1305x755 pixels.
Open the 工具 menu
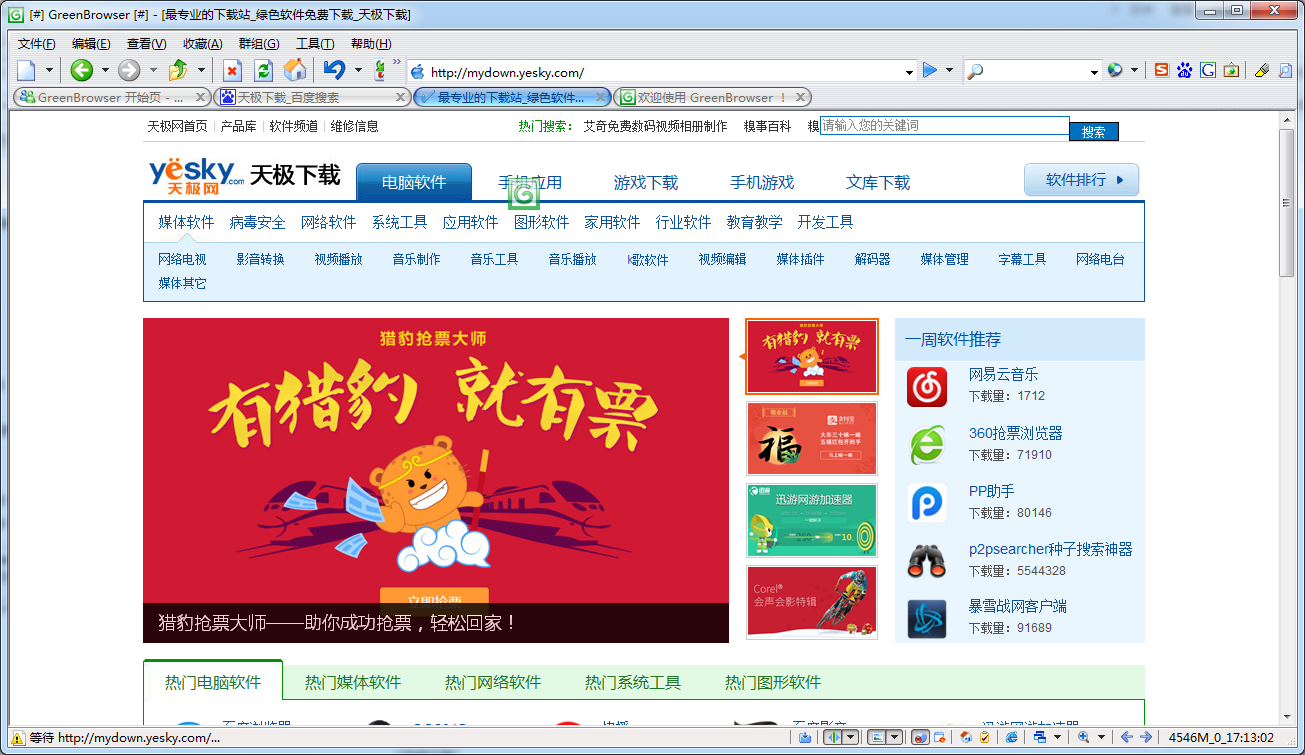(x=313, y=45)
